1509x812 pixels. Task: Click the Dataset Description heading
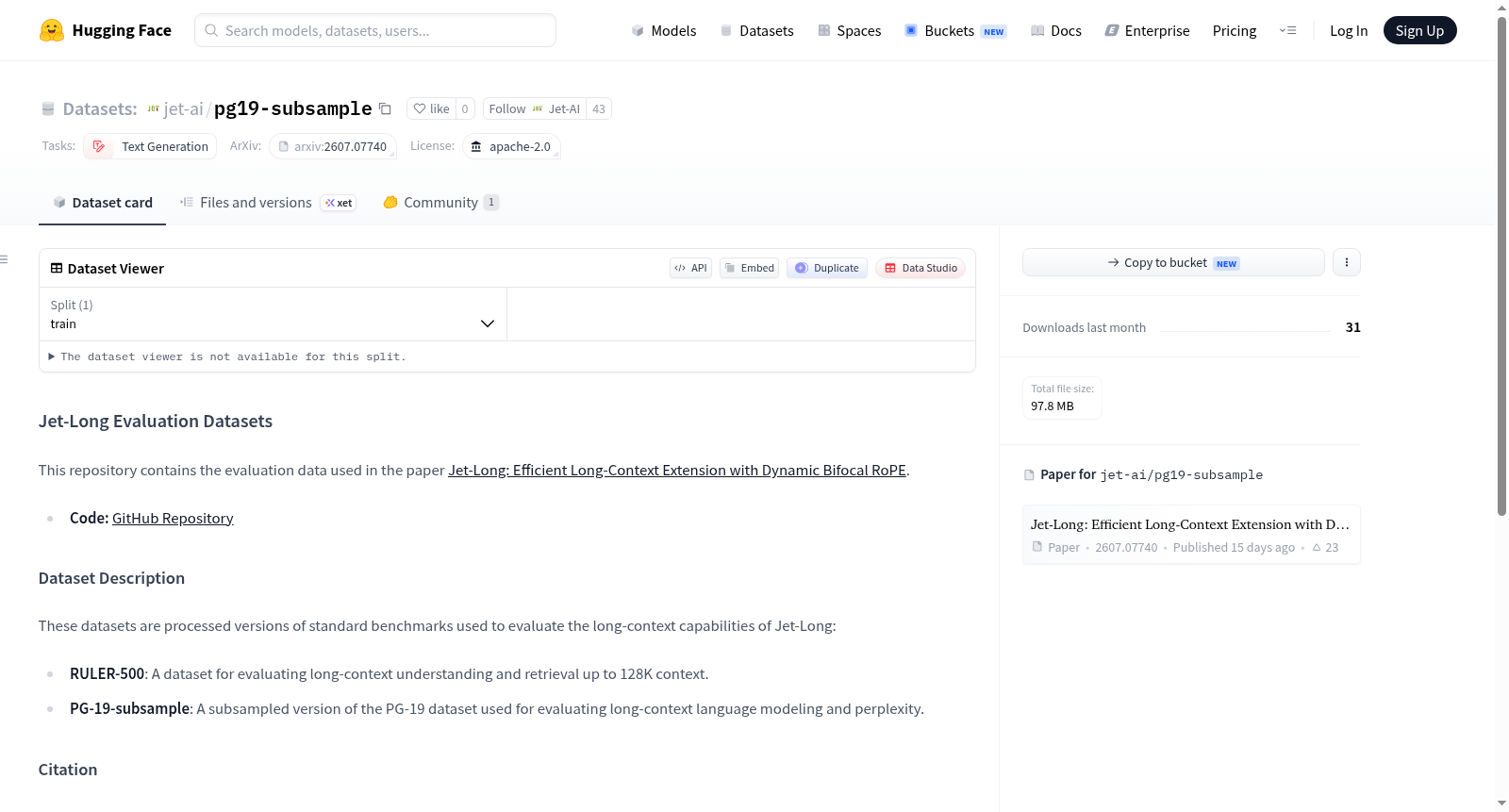click(111, 578)
